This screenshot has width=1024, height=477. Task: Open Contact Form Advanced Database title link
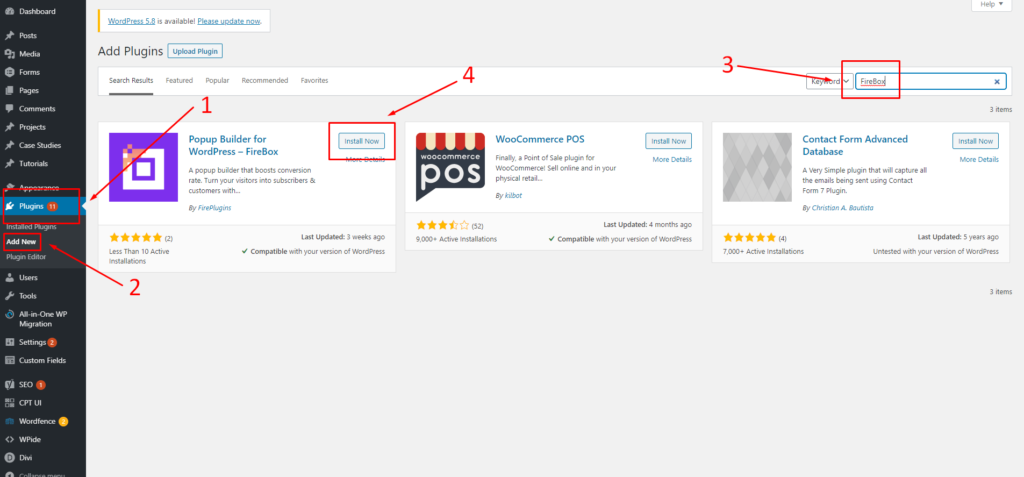tap(855, 145)
